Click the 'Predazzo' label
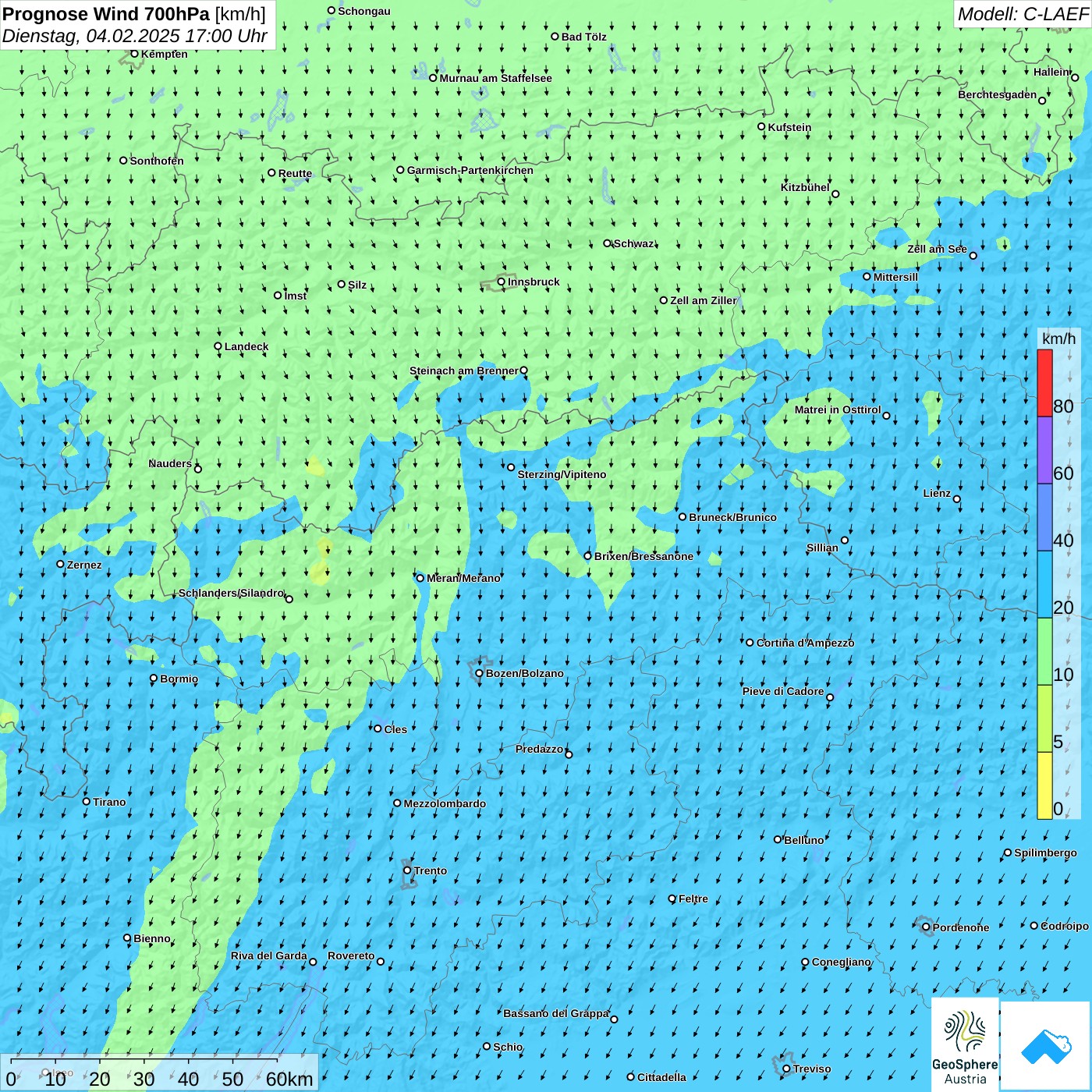The width and height of the screenshot is (1092, 1092). (x=539, y=749)
